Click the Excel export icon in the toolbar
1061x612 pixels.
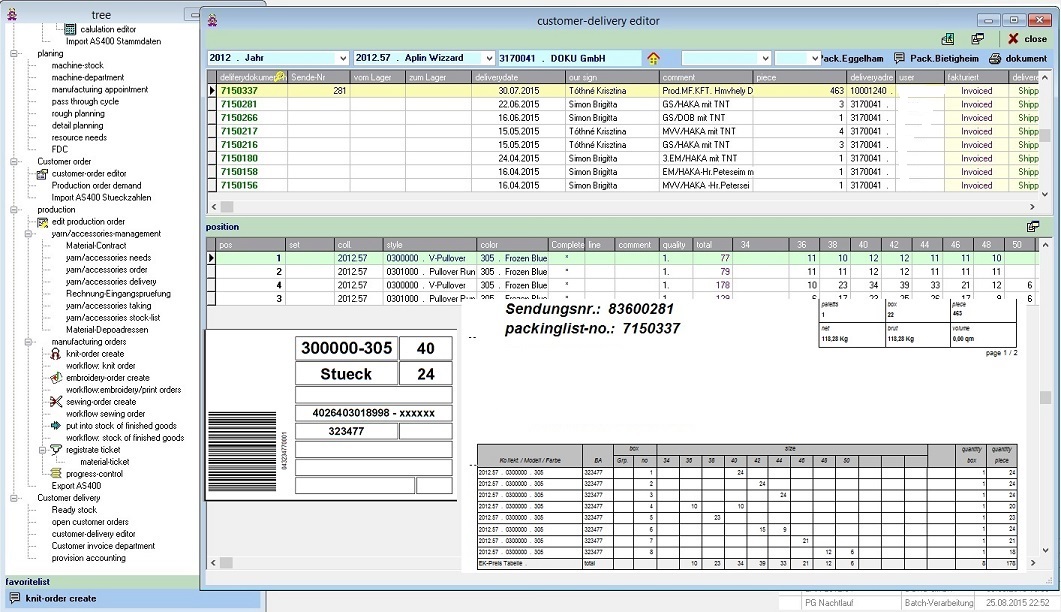pos(948,38)
